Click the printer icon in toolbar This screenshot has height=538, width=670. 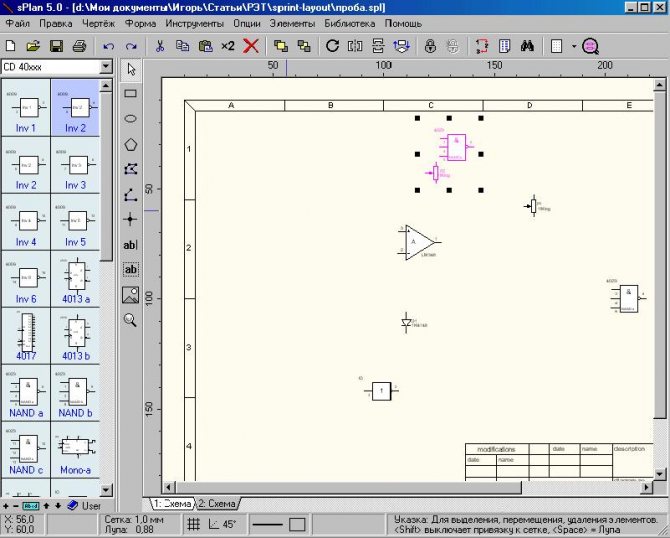tap(78, 46)
